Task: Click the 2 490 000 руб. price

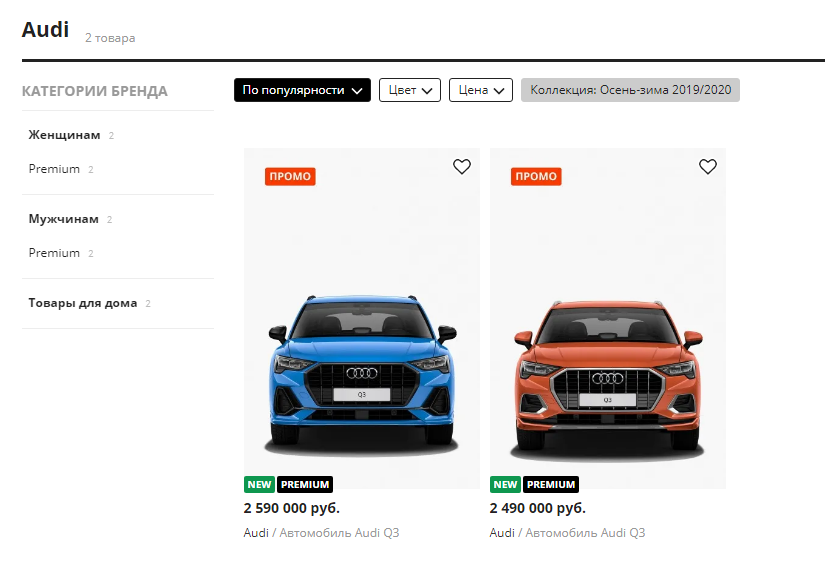Action: [x=538, y=509]
